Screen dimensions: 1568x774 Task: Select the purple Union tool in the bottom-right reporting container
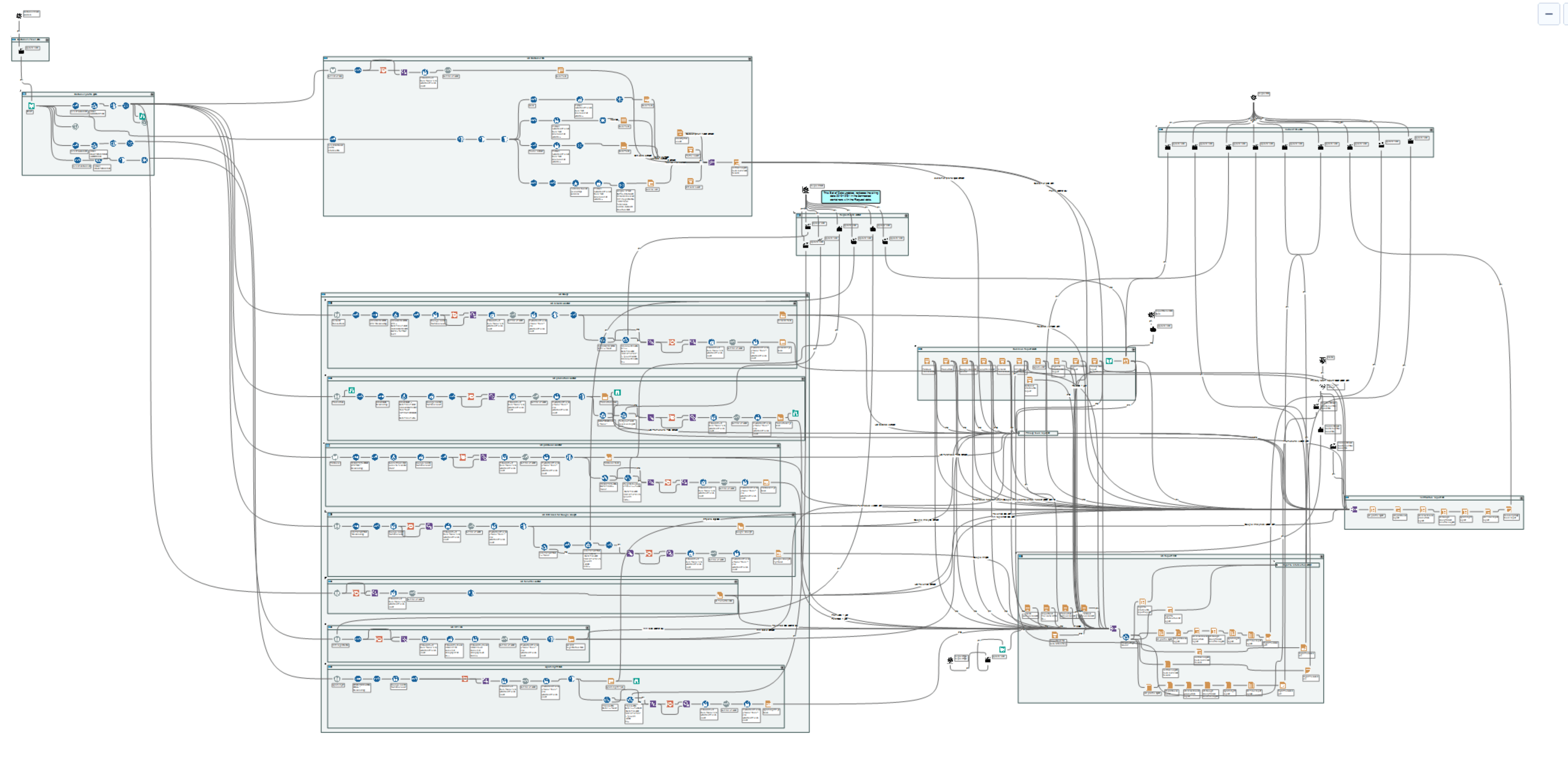point(1113,629)
